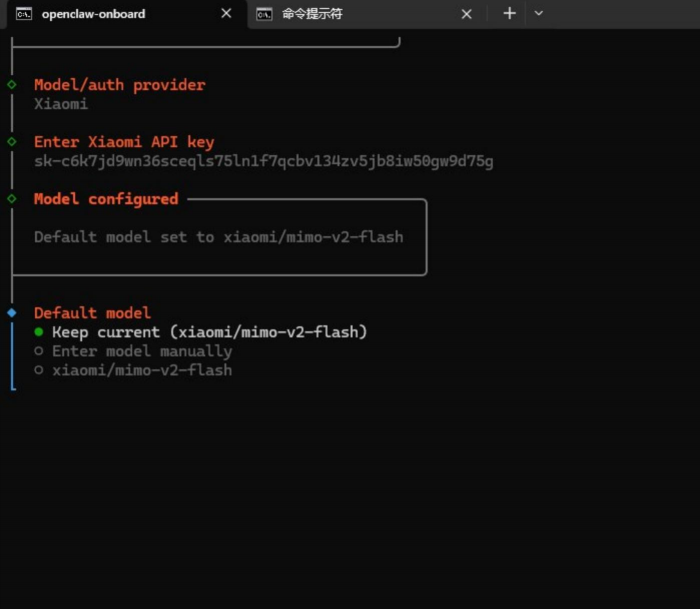Switch to the 命令提示符 tab title
700x609 pixels.
(x=312, y=14)
